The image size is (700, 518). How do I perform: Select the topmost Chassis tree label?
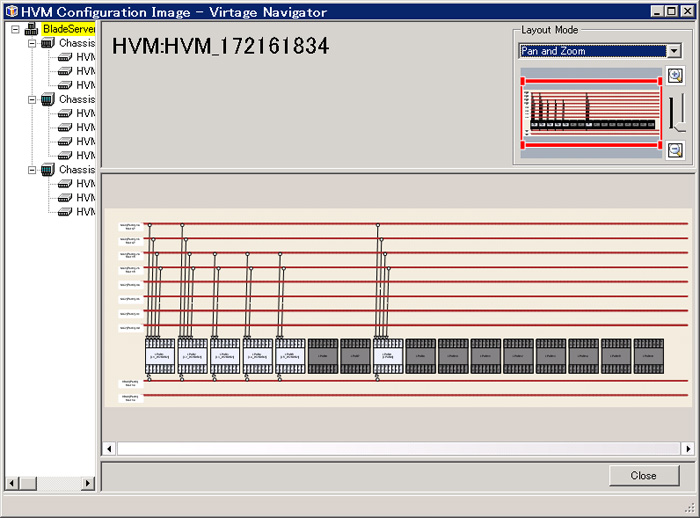pos(77,43)
